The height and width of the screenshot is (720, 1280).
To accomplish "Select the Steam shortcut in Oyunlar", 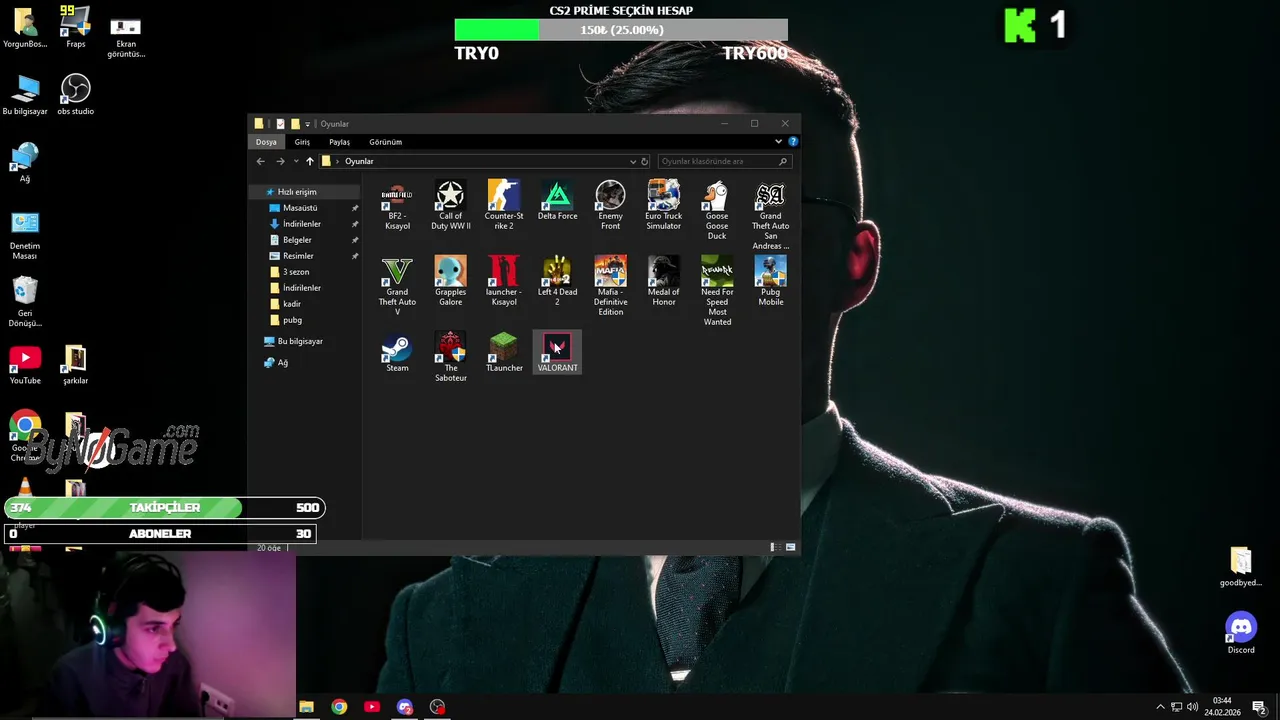I will tap(397, 353).
